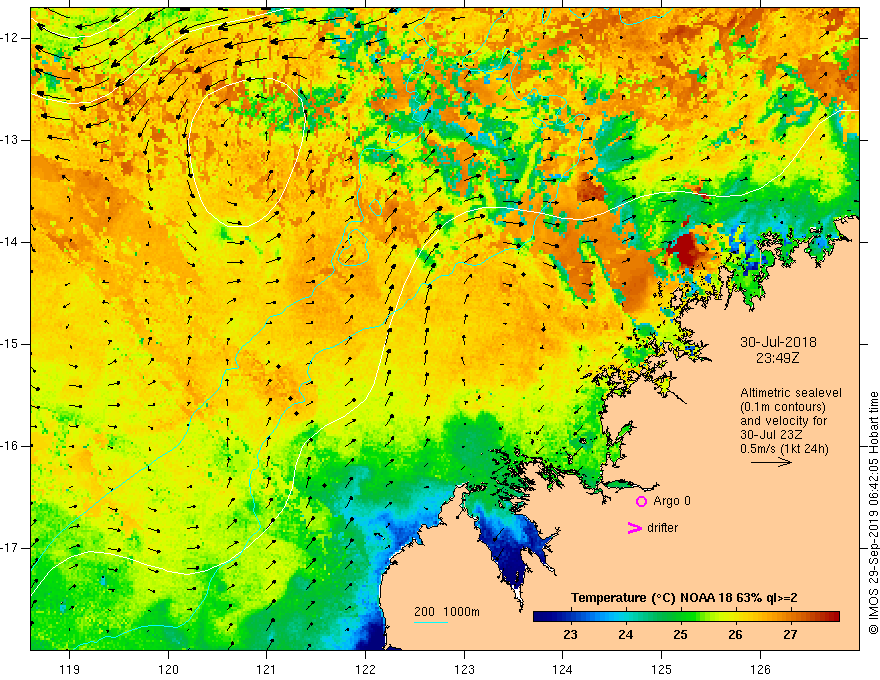Screen dimensions: 880x680
Task: Click the 122 longitude axis label
Action: [x=365, y=669]
